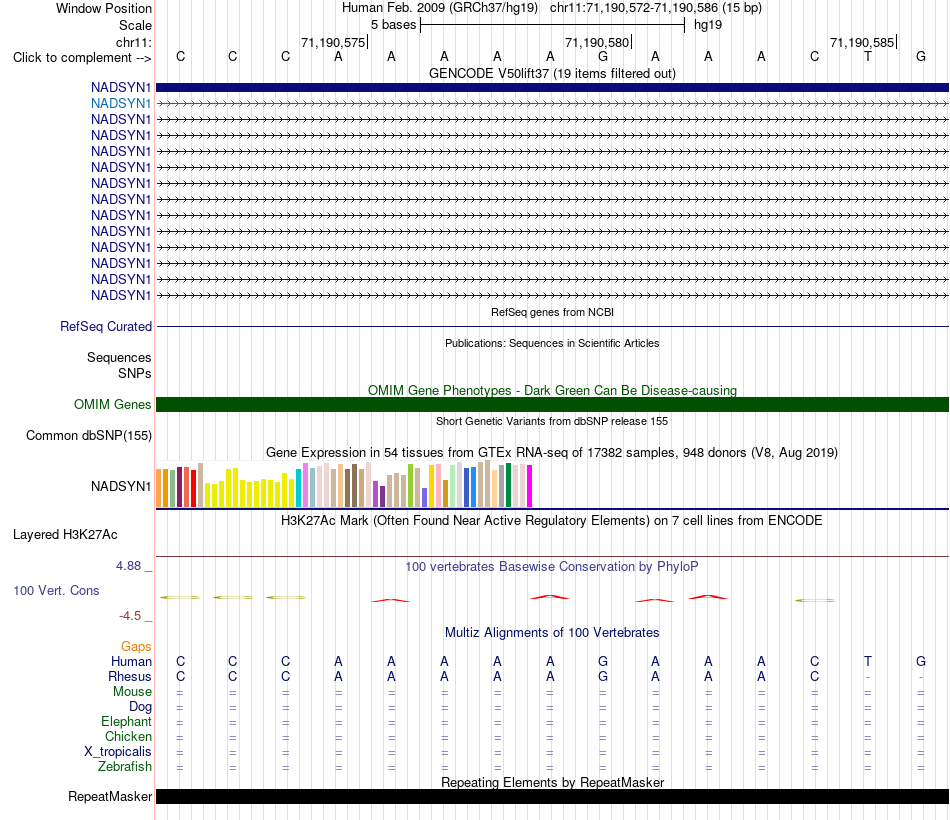The height and width of the screenshot is (820, 950).
Task: Click the black RepeatMasker element bar
Action: click(552, 796)
